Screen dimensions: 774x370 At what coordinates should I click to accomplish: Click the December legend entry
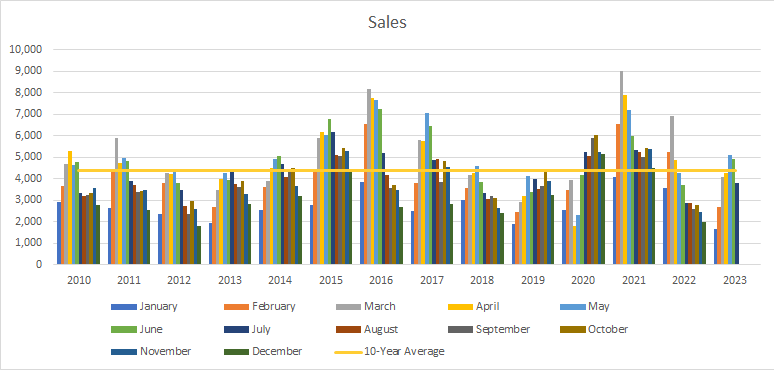pos(263,351)
